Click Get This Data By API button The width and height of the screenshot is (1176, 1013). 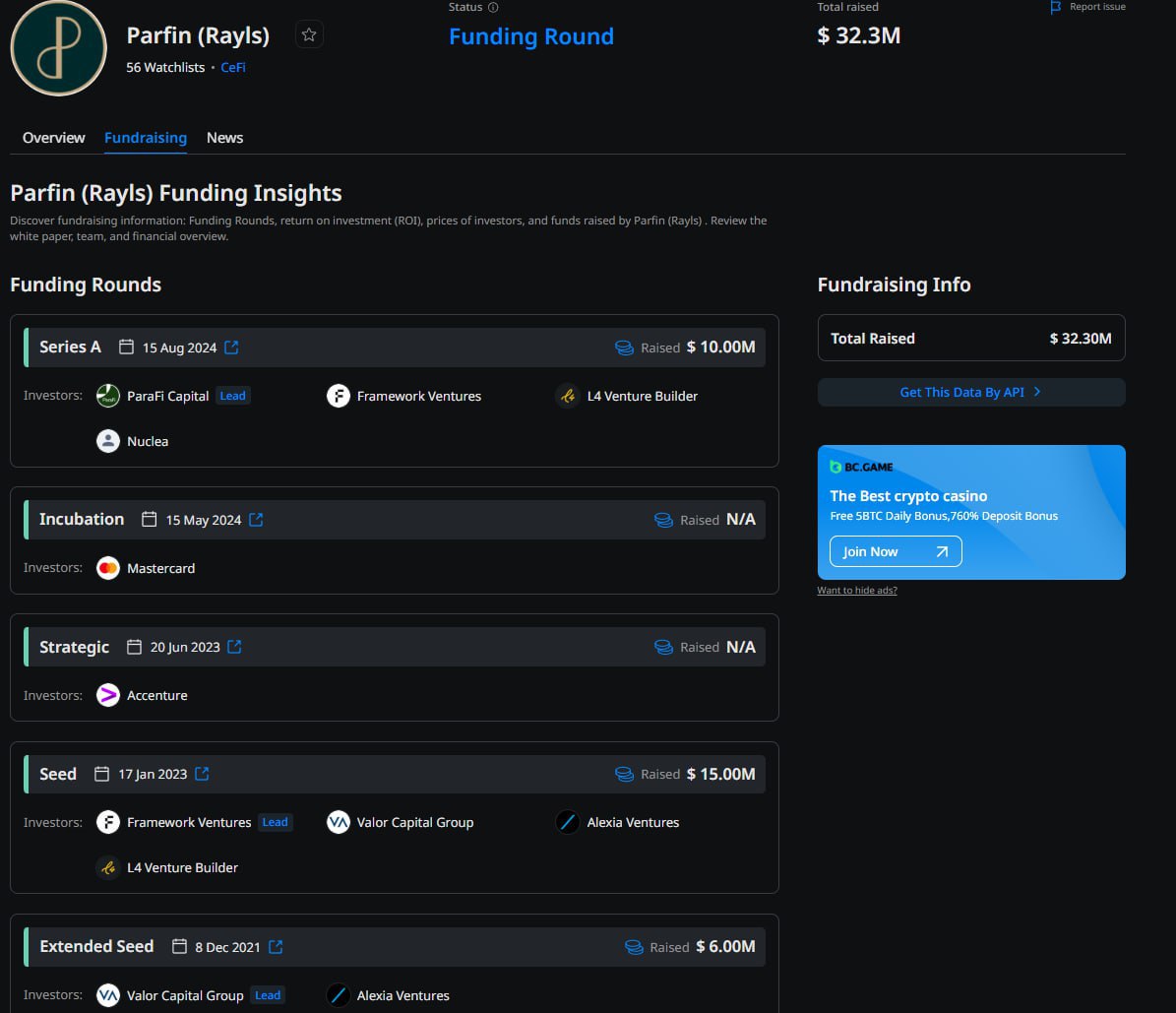[971, 392]
